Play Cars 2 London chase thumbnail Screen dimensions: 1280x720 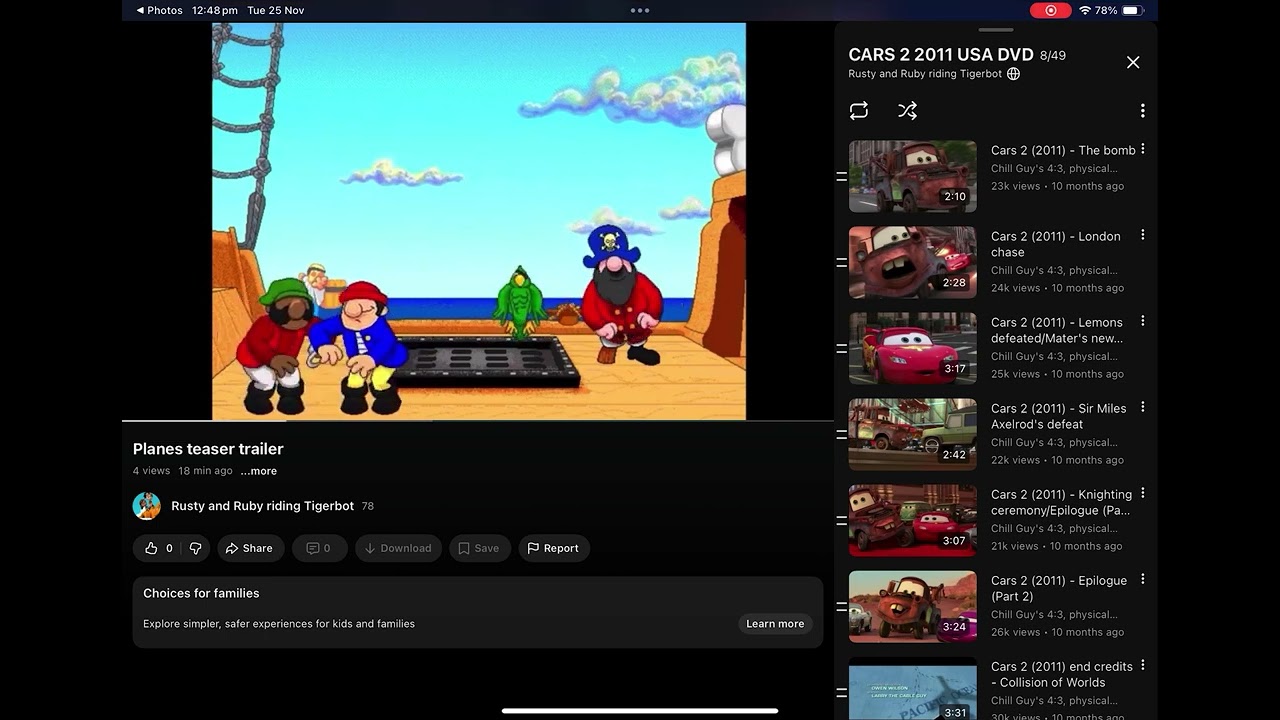tap(913, 262)
